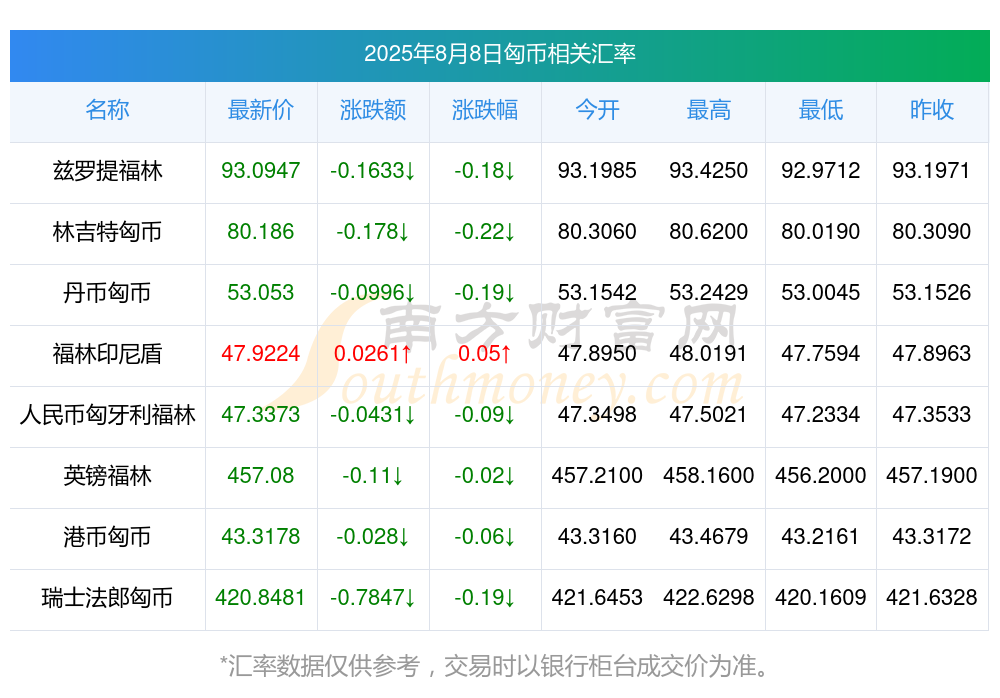Click latest price 420.8481
The image size is (1000, 698).
pyautogui.click(x=260, y=598)
